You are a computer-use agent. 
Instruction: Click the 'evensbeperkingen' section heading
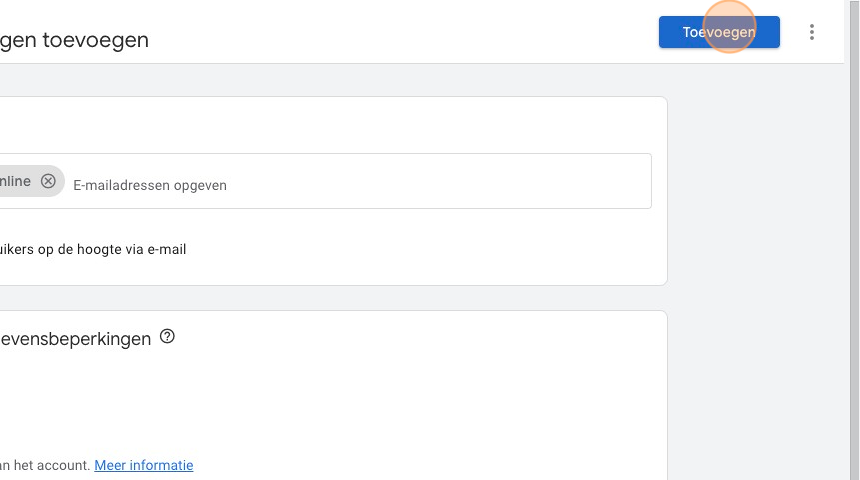click(75, 339)
